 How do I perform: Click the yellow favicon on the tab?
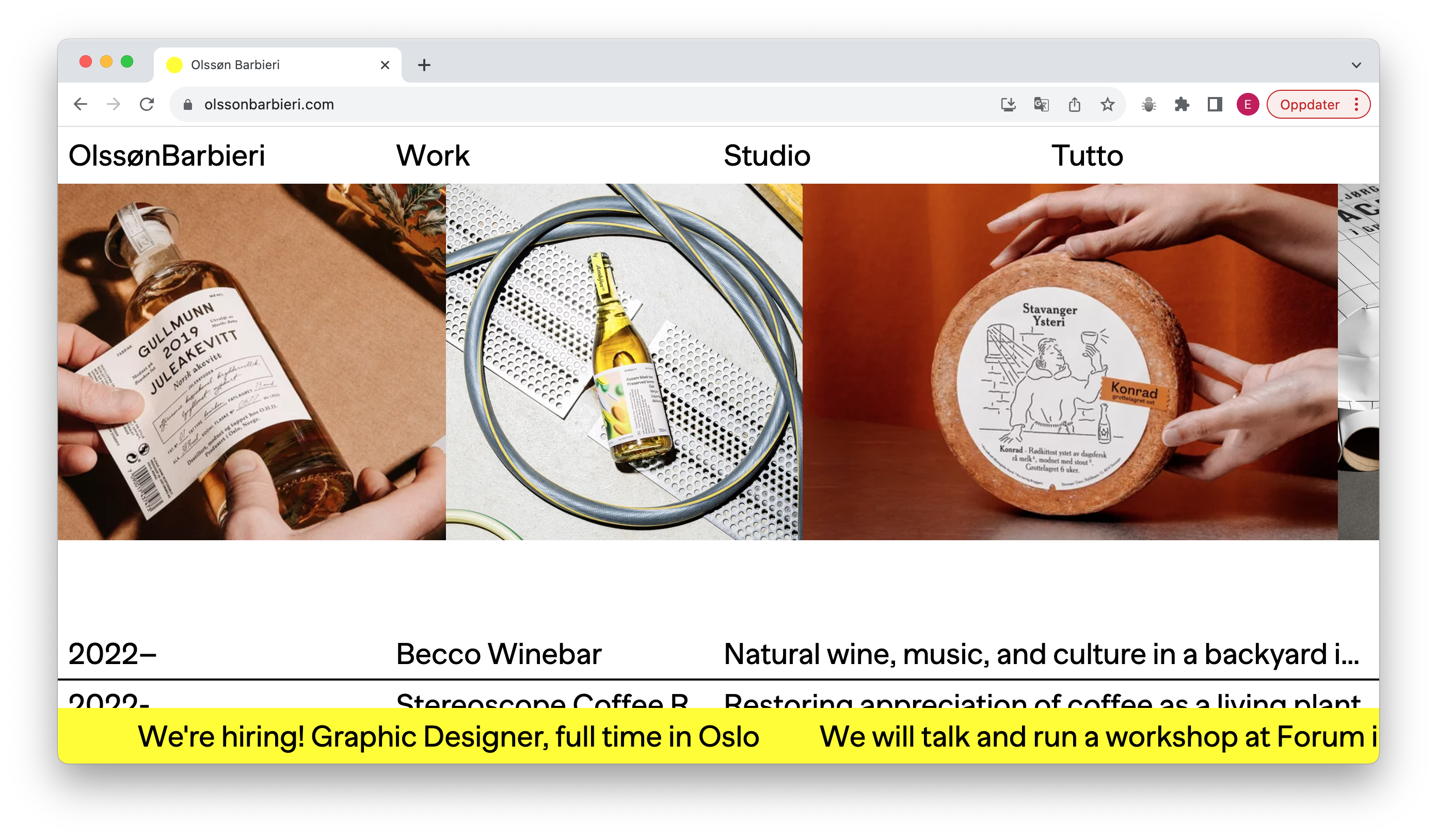pyautogui.click(x=174, y=65)
